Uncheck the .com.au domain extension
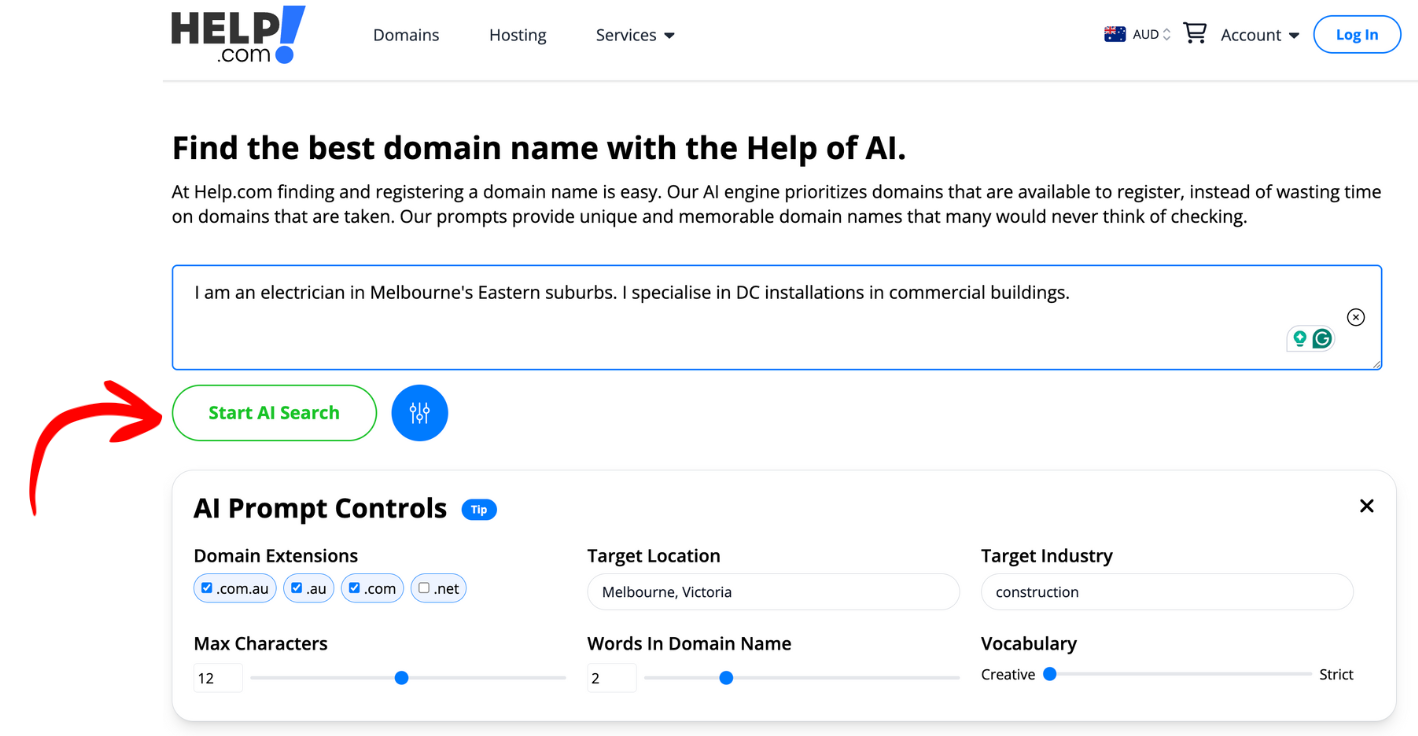Viewport: 1418px width, 736px height. point(207,588)
